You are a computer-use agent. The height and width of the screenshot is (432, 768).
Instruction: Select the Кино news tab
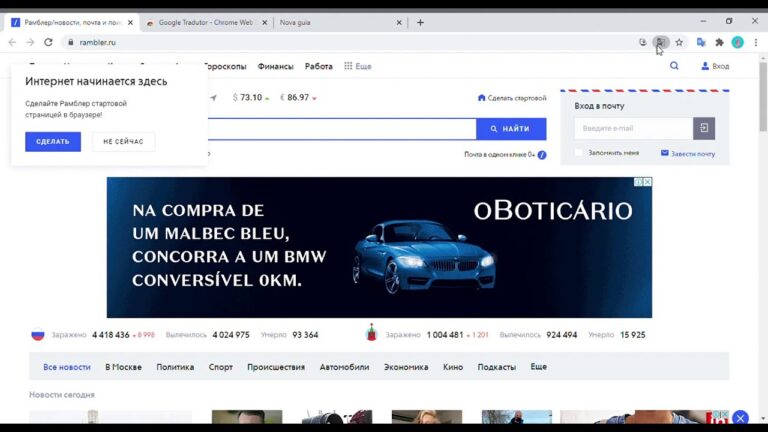tap(453, 367)
